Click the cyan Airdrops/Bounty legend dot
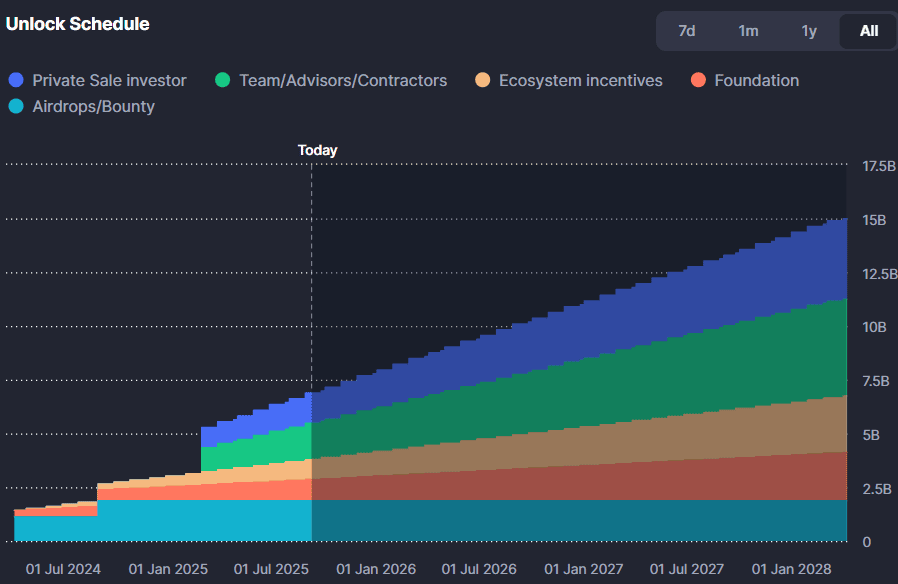The image size is (898, 584). point(16,106)
